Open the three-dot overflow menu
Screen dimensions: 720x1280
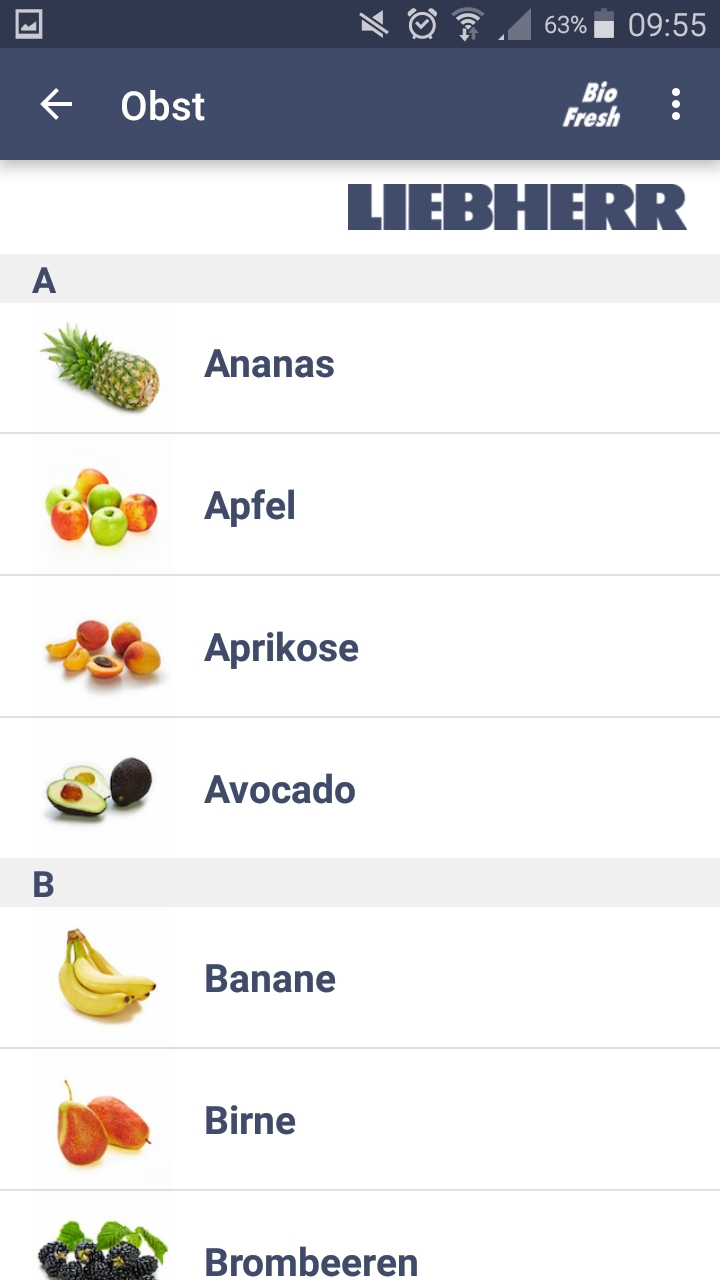[676, 104]
